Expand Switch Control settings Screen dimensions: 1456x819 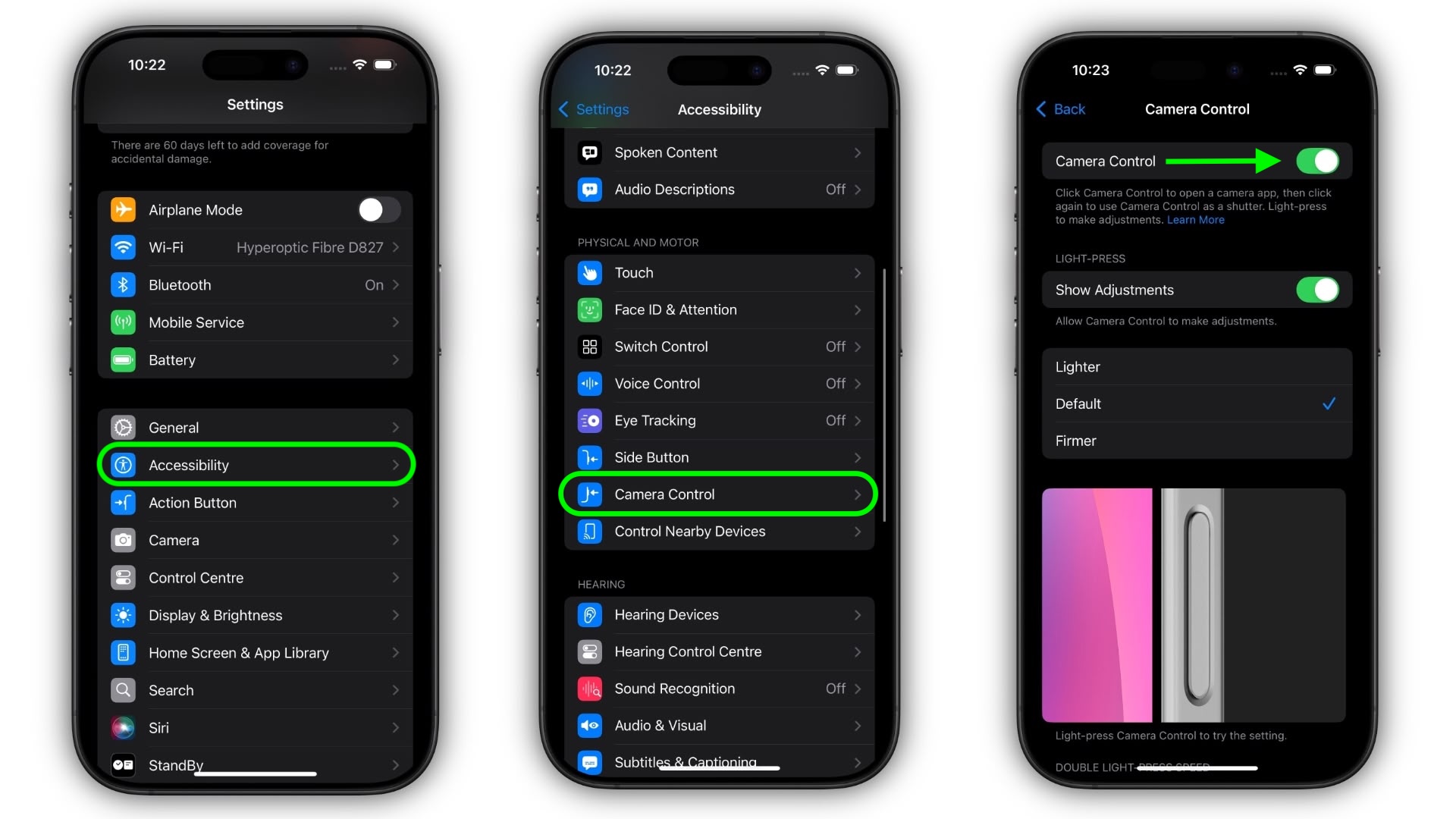pos(719,346)
